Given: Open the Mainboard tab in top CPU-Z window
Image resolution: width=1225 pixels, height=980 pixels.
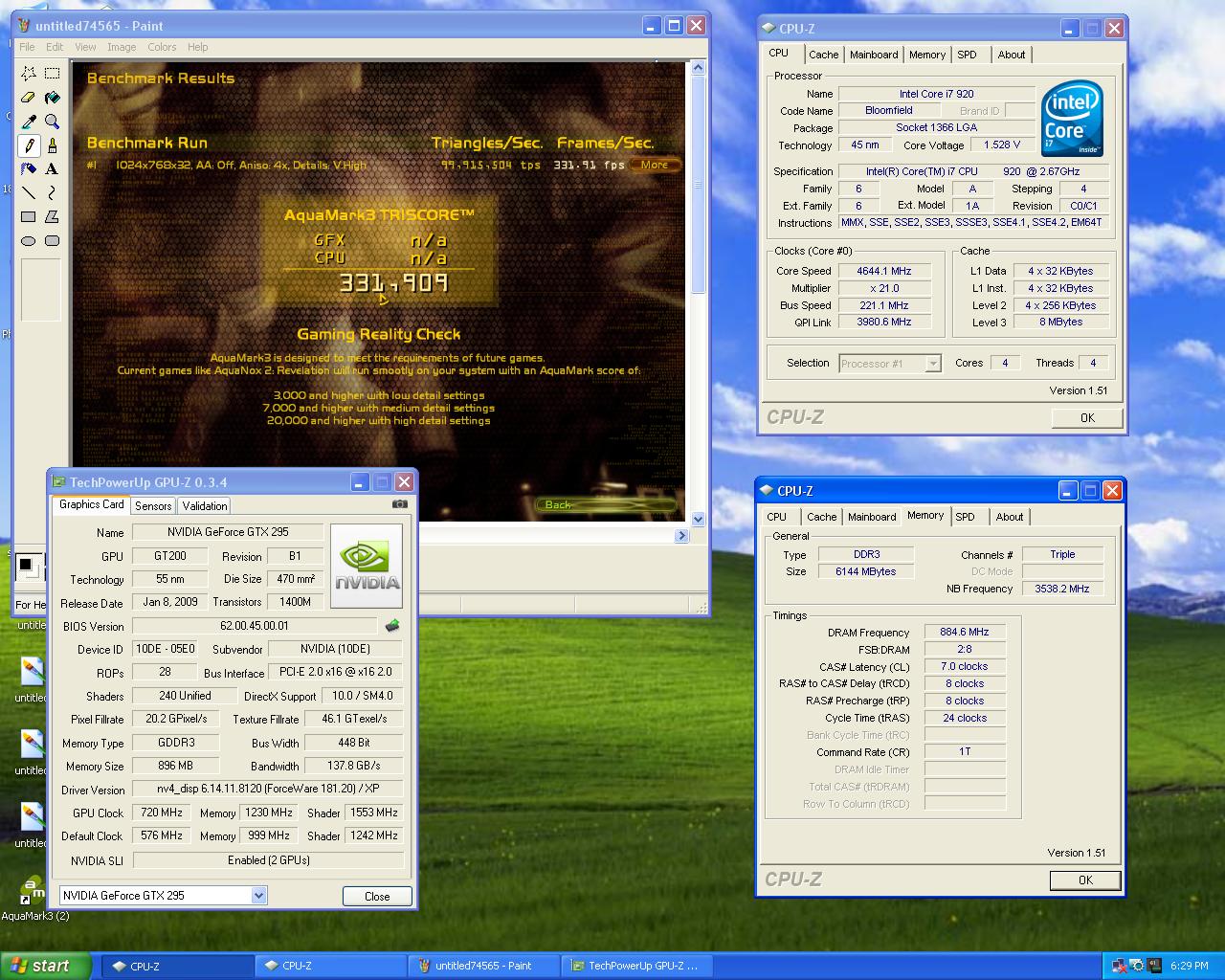Looking at the screenshot, I should pyautogui.click(x=874, y=55).
